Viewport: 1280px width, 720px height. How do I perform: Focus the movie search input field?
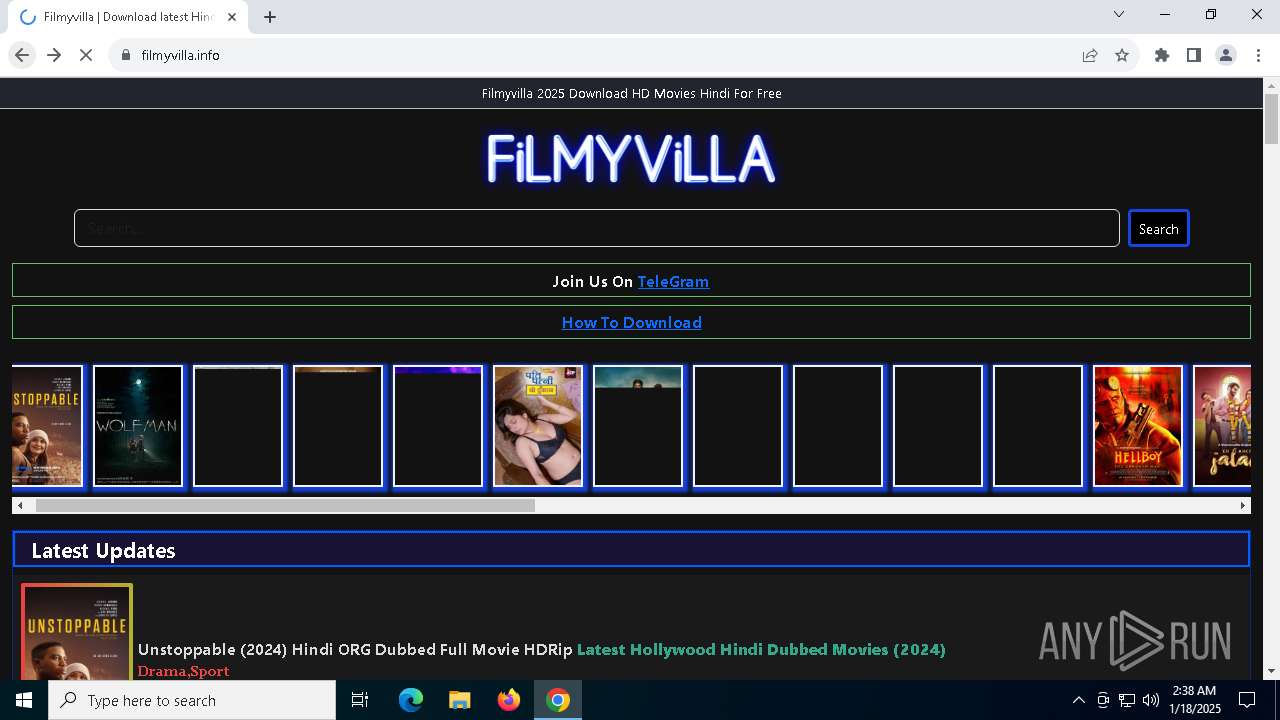coord(596,228)
